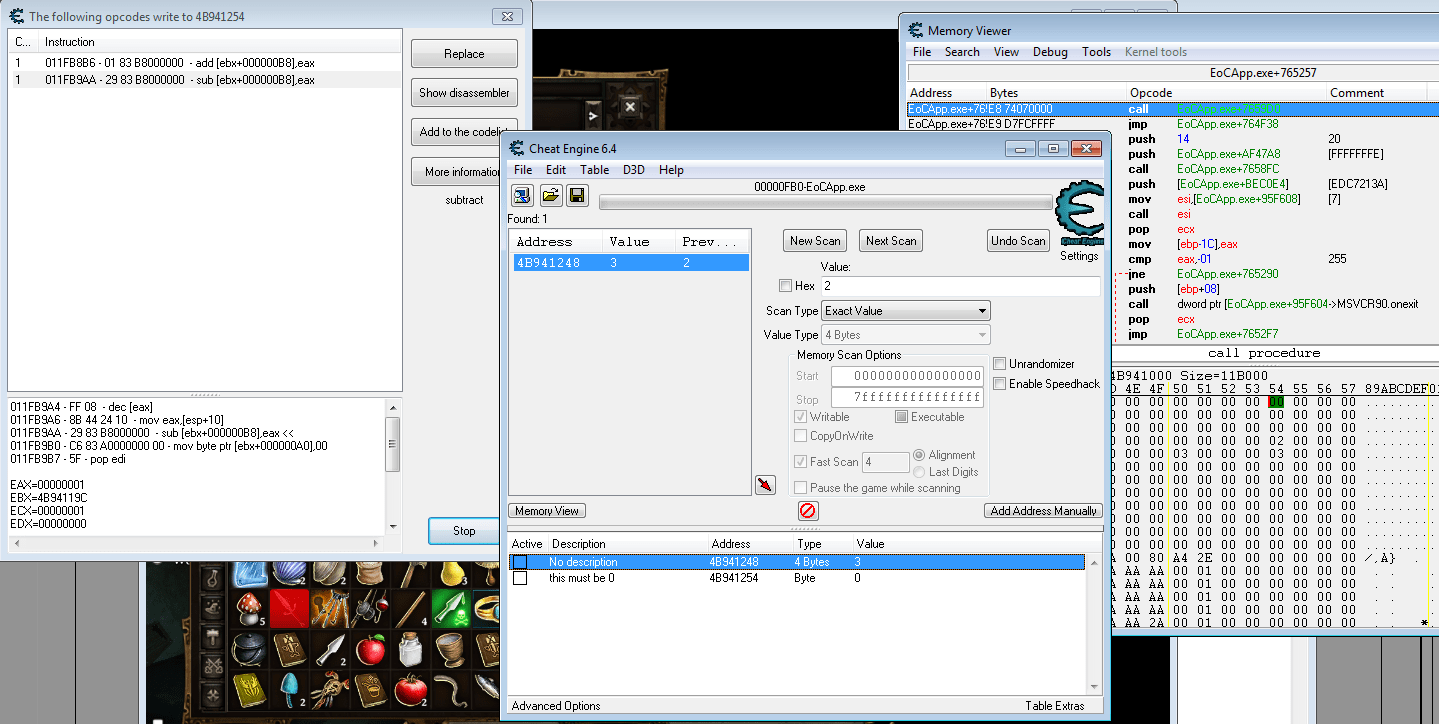Select the red highlighted dagger inventory item
The width and height of the screenshot is (1439, 724).
click(x=290, y=609)
